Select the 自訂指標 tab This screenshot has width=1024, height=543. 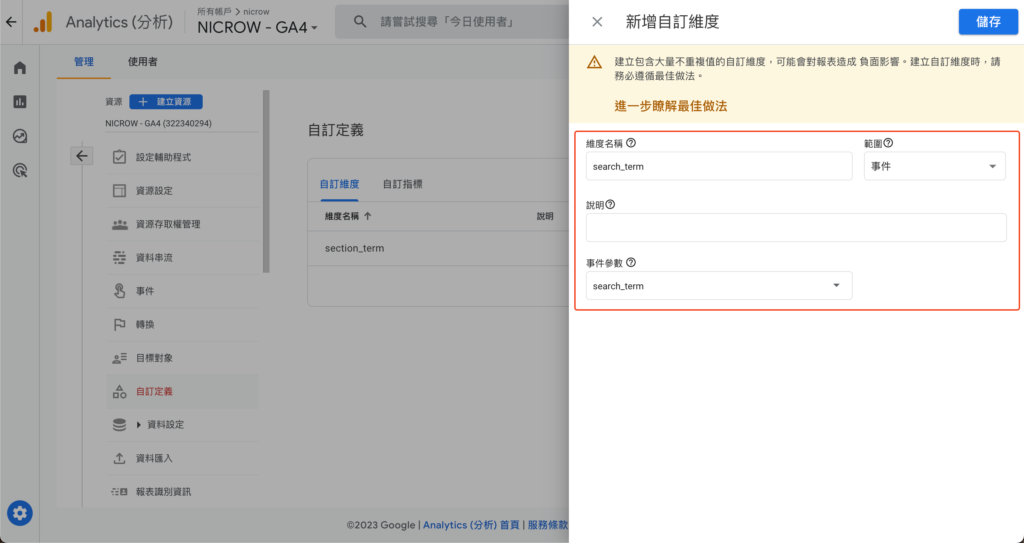402,184
